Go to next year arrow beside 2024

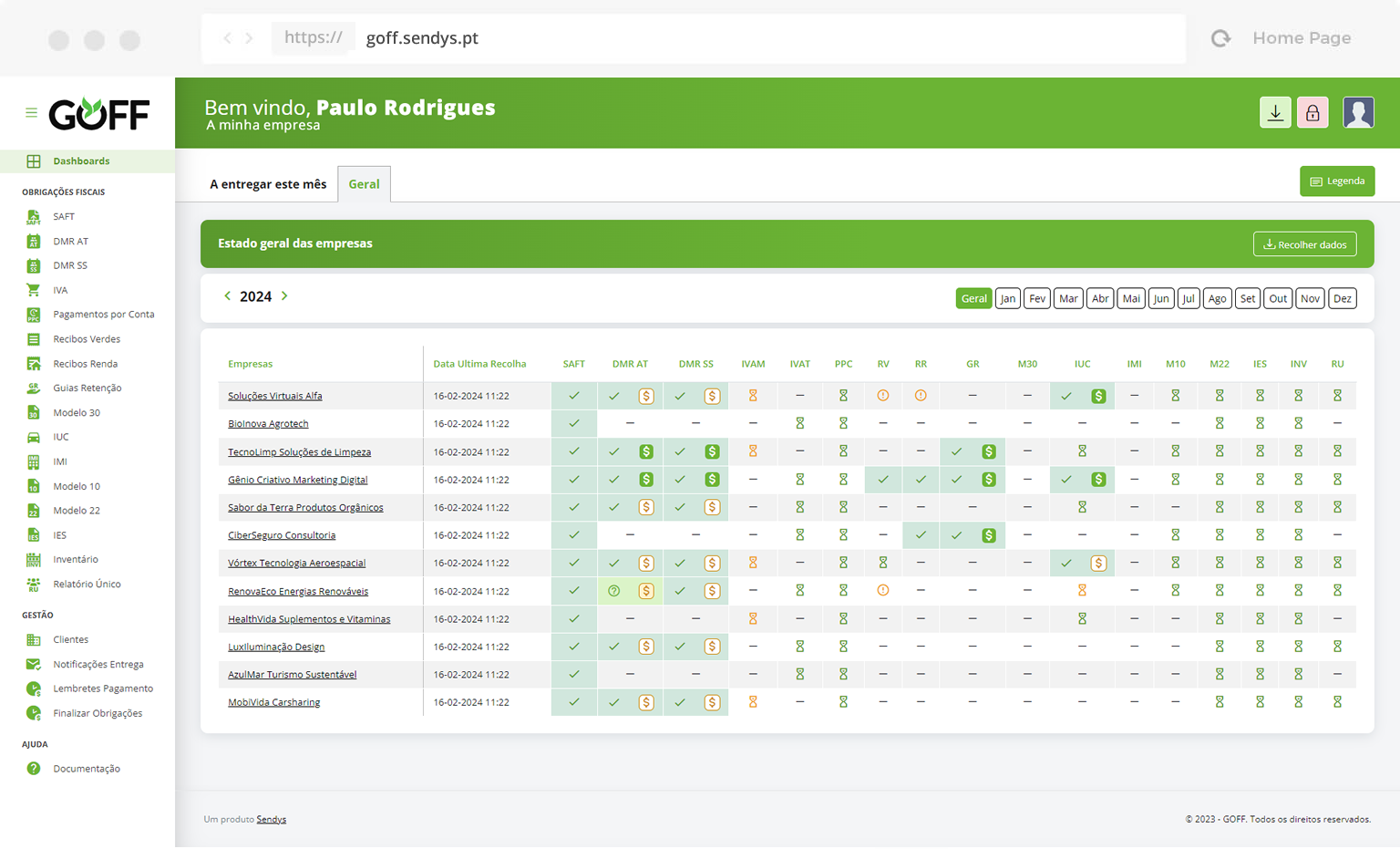(284, 296)
